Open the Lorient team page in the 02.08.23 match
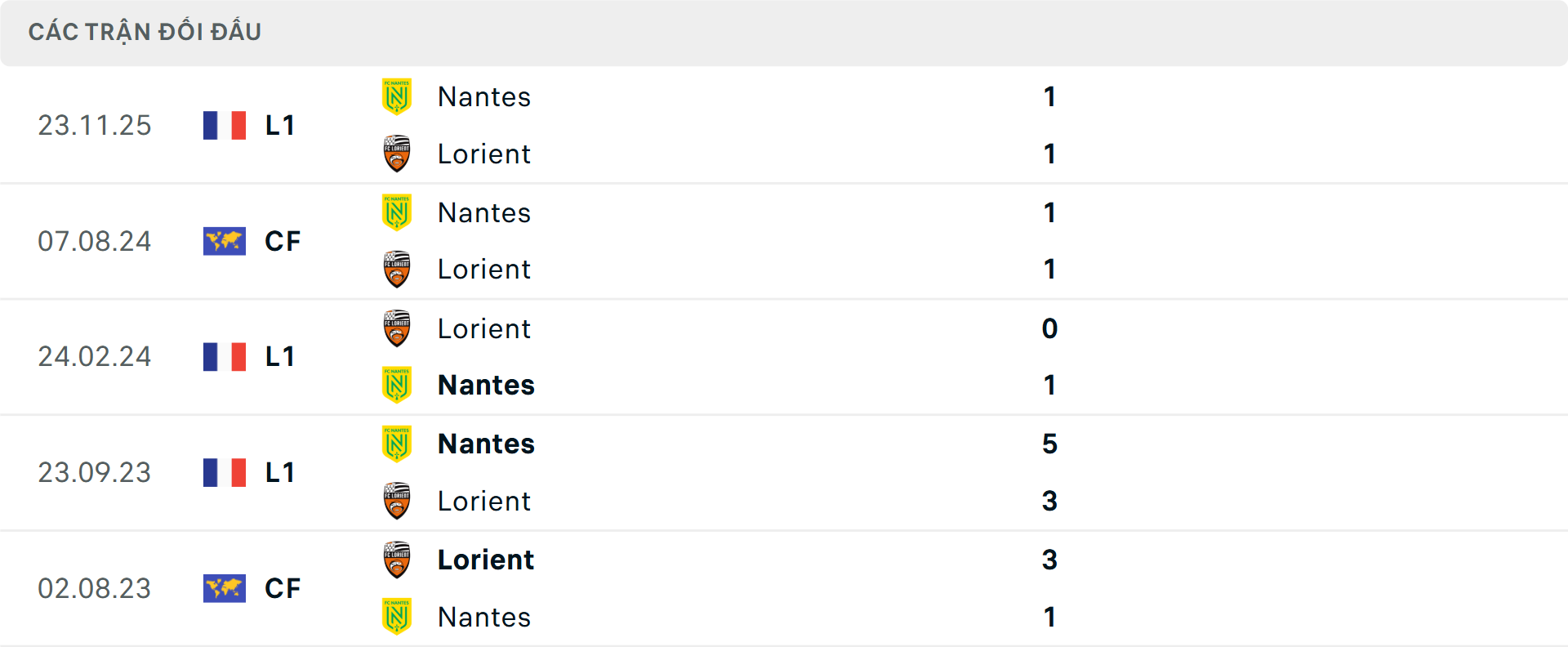Viewport: 1568px width, 647px height. [485, 560]
